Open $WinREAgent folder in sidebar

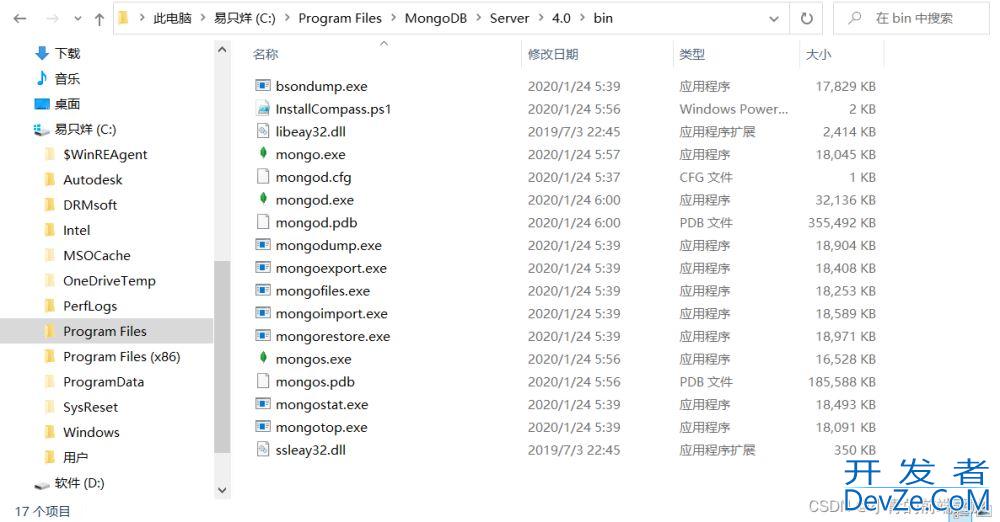(x=105, y=154)
